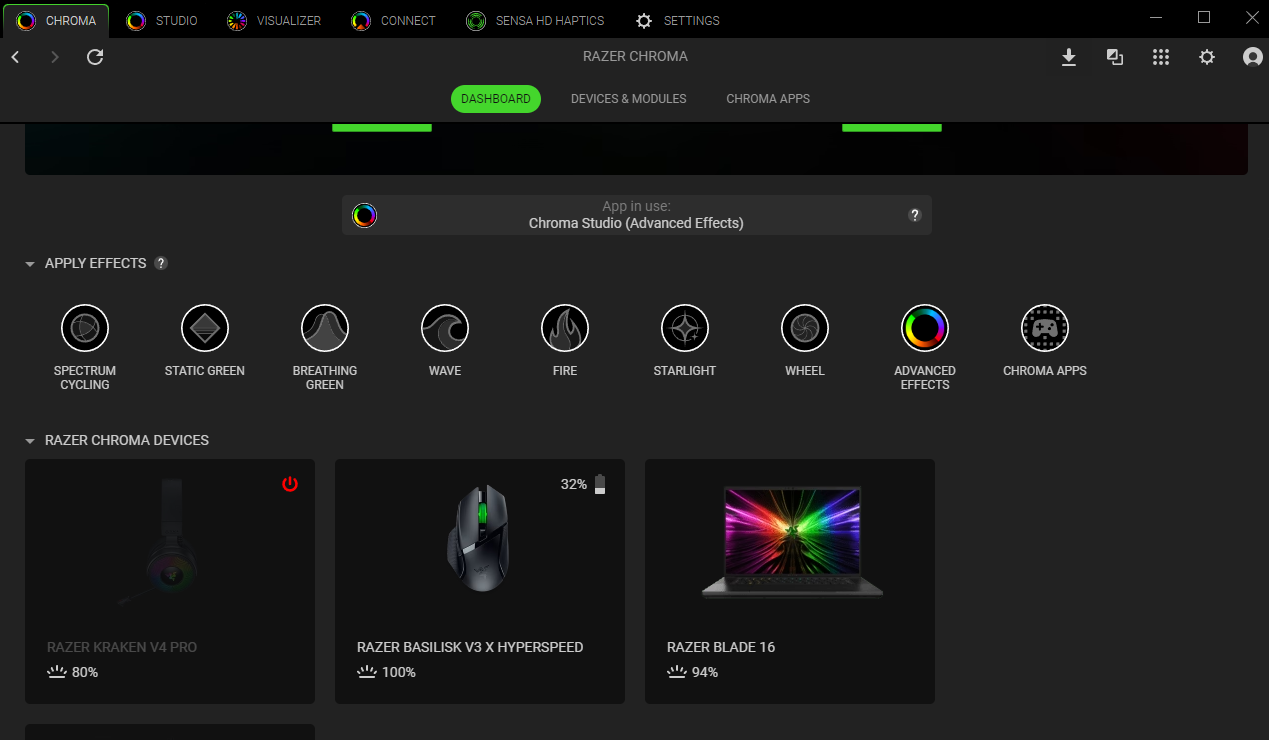Viewport: 1269px width, 740px height.
Task: Click the multi-window icon in header
Action: (1115, 57)
